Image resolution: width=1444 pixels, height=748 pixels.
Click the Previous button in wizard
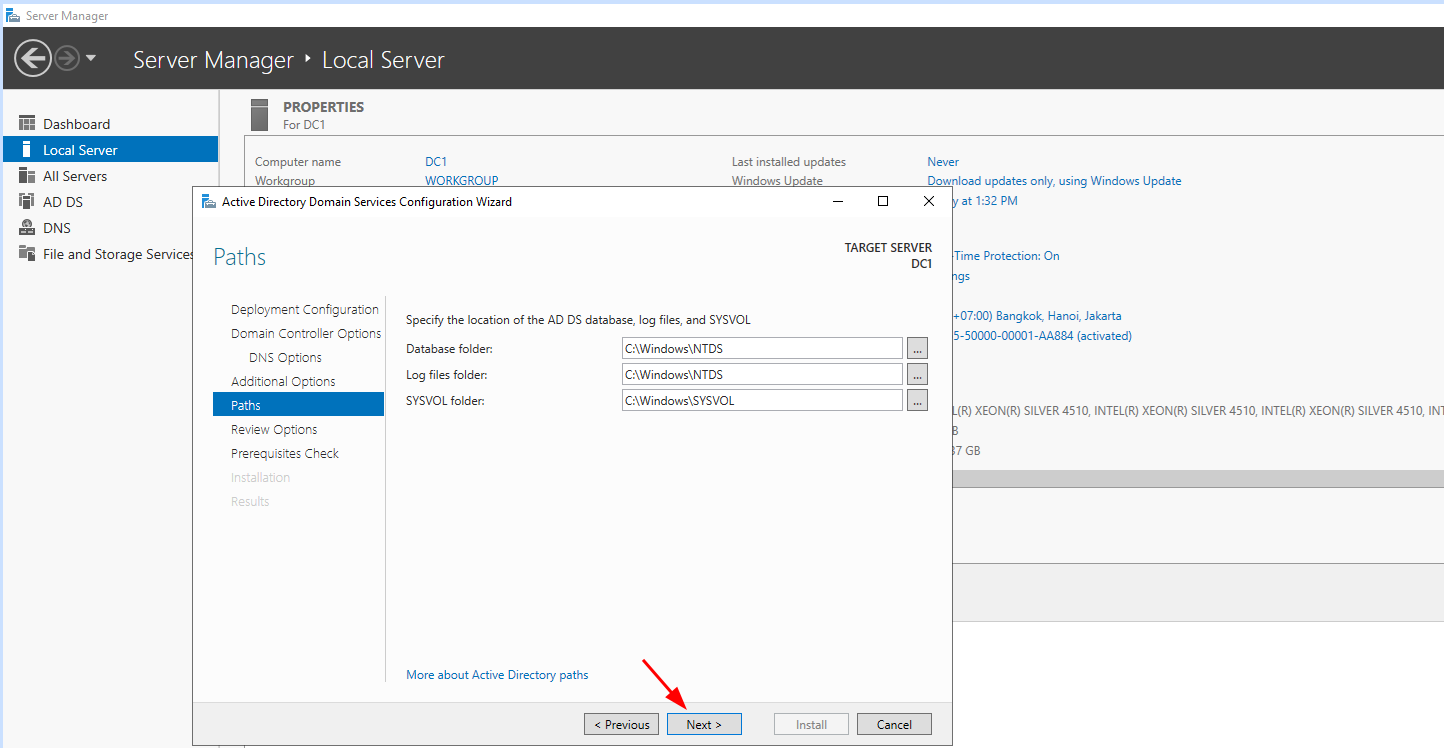coord(621,725)
